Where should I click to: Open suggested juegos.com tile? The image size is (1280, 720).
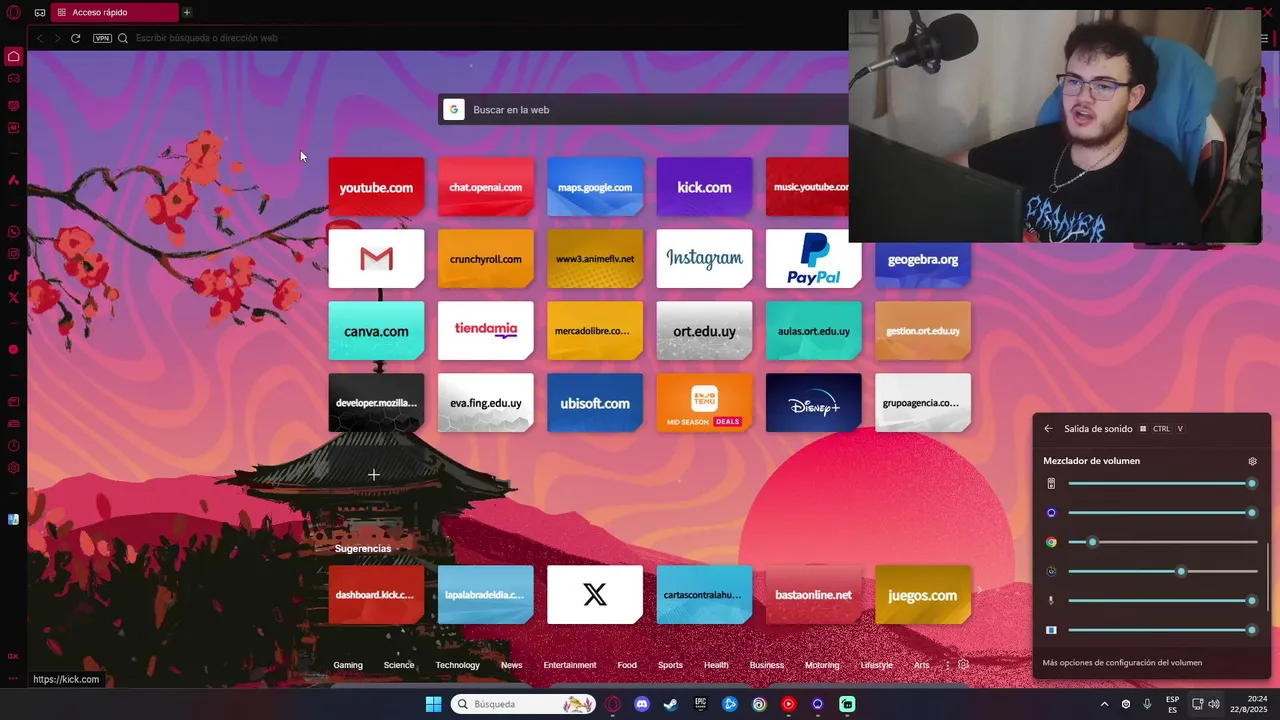click(923, 595)
